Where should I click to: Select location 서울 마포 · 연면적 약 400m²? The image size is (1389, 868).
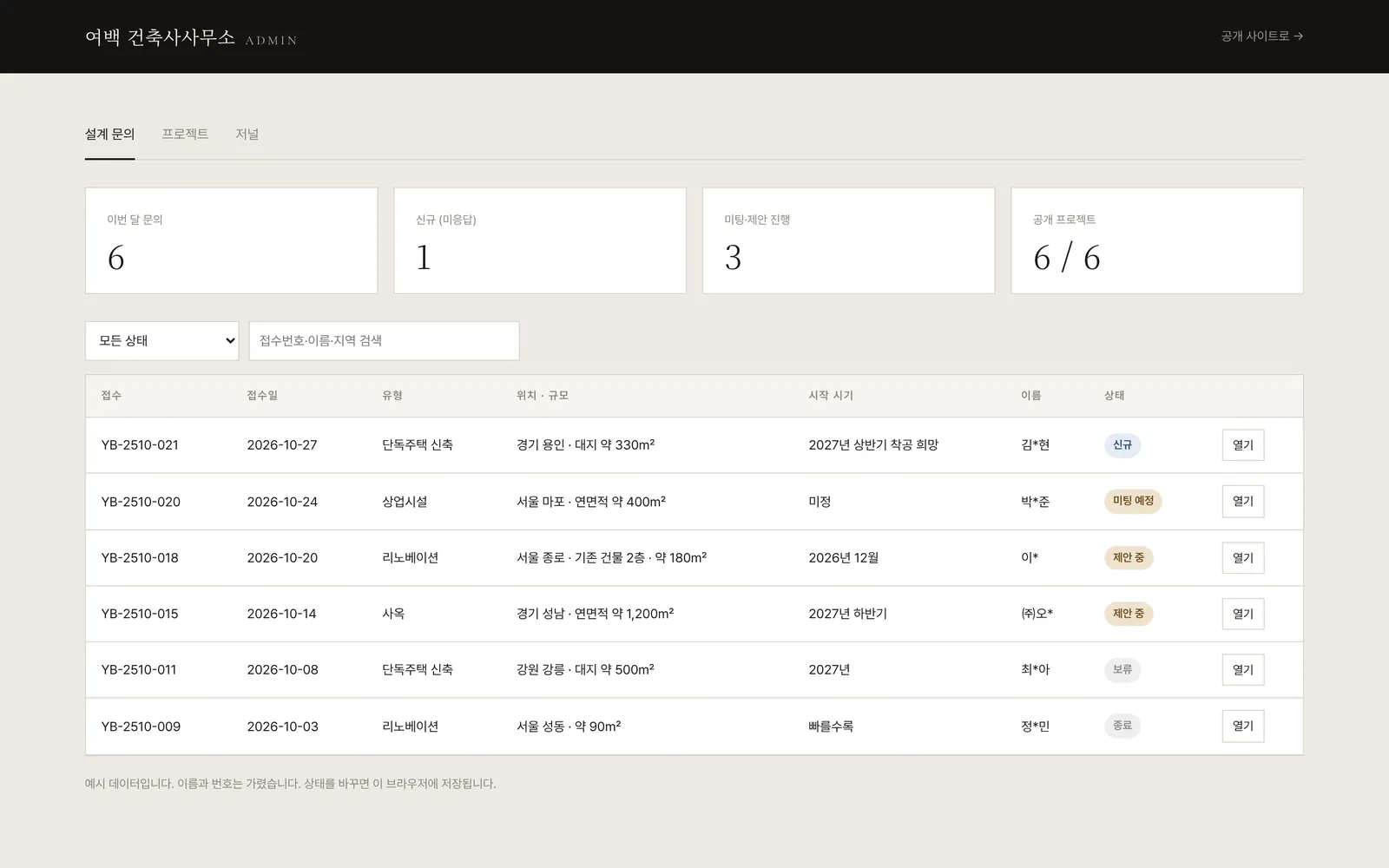click(591, 502)
